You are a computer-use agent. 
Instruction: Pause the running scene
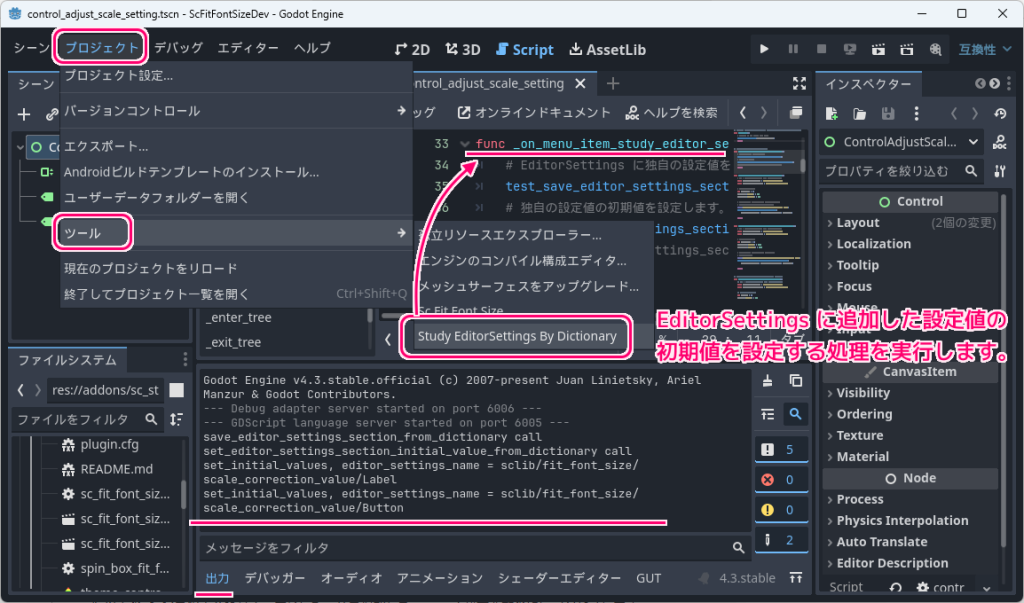pos(794,47)
